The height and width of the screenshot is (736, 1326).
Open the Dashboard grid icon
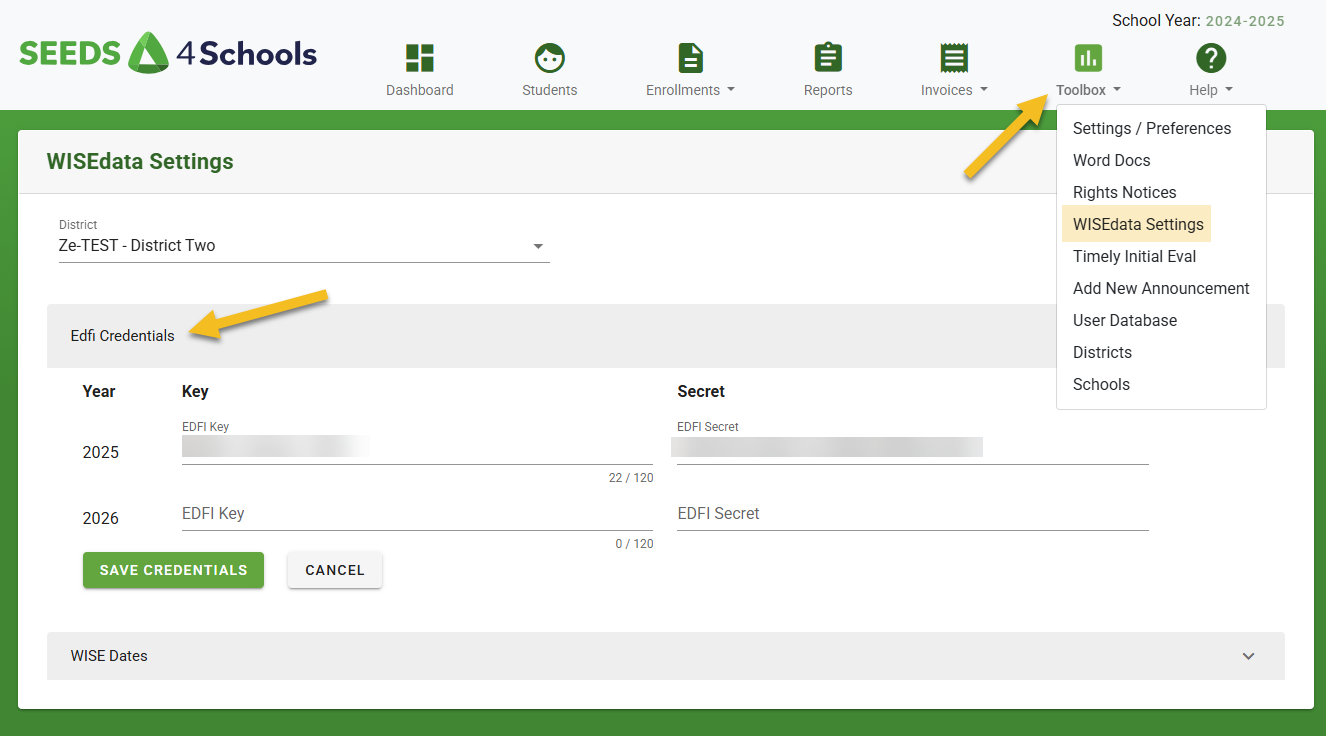click(420, 58)
